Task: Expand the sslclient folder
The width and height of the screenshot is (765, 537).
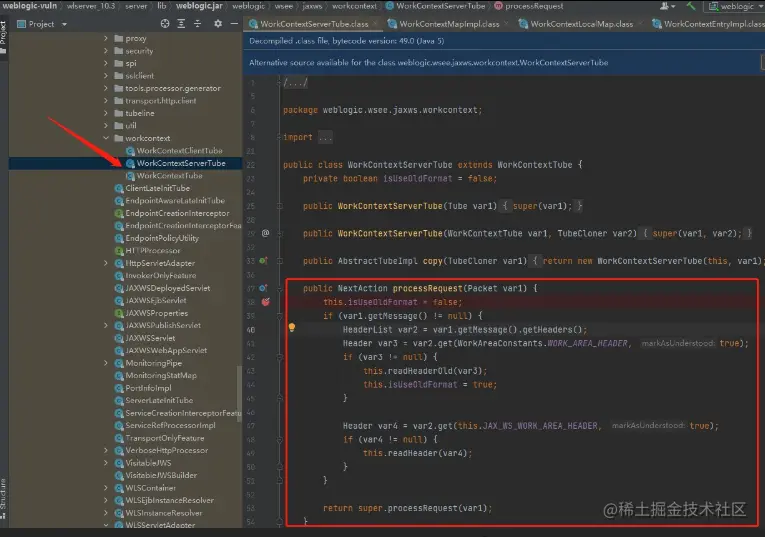Action: click(x=106, y=76)
